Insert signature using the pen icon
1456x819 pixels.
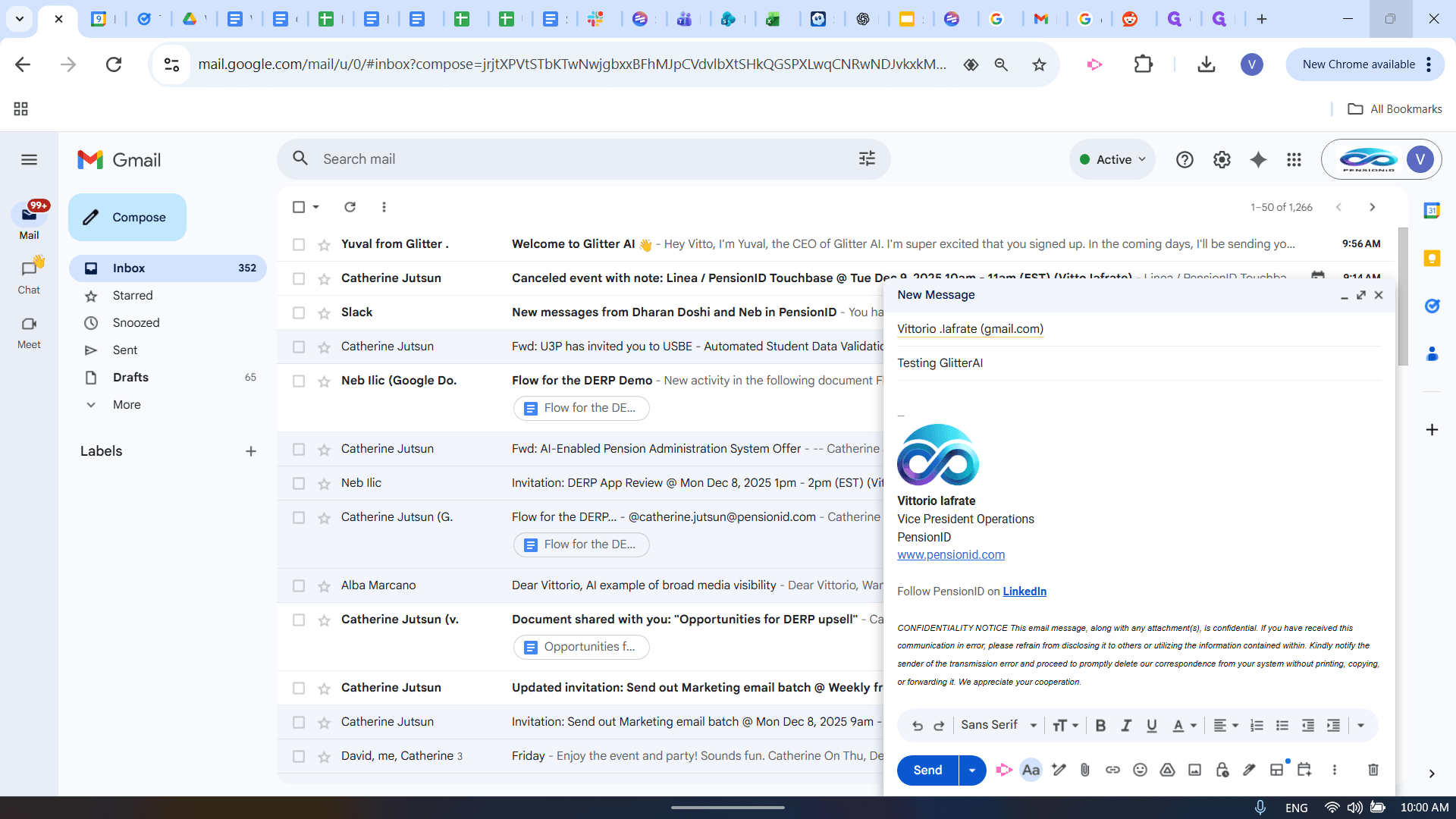1249,770
